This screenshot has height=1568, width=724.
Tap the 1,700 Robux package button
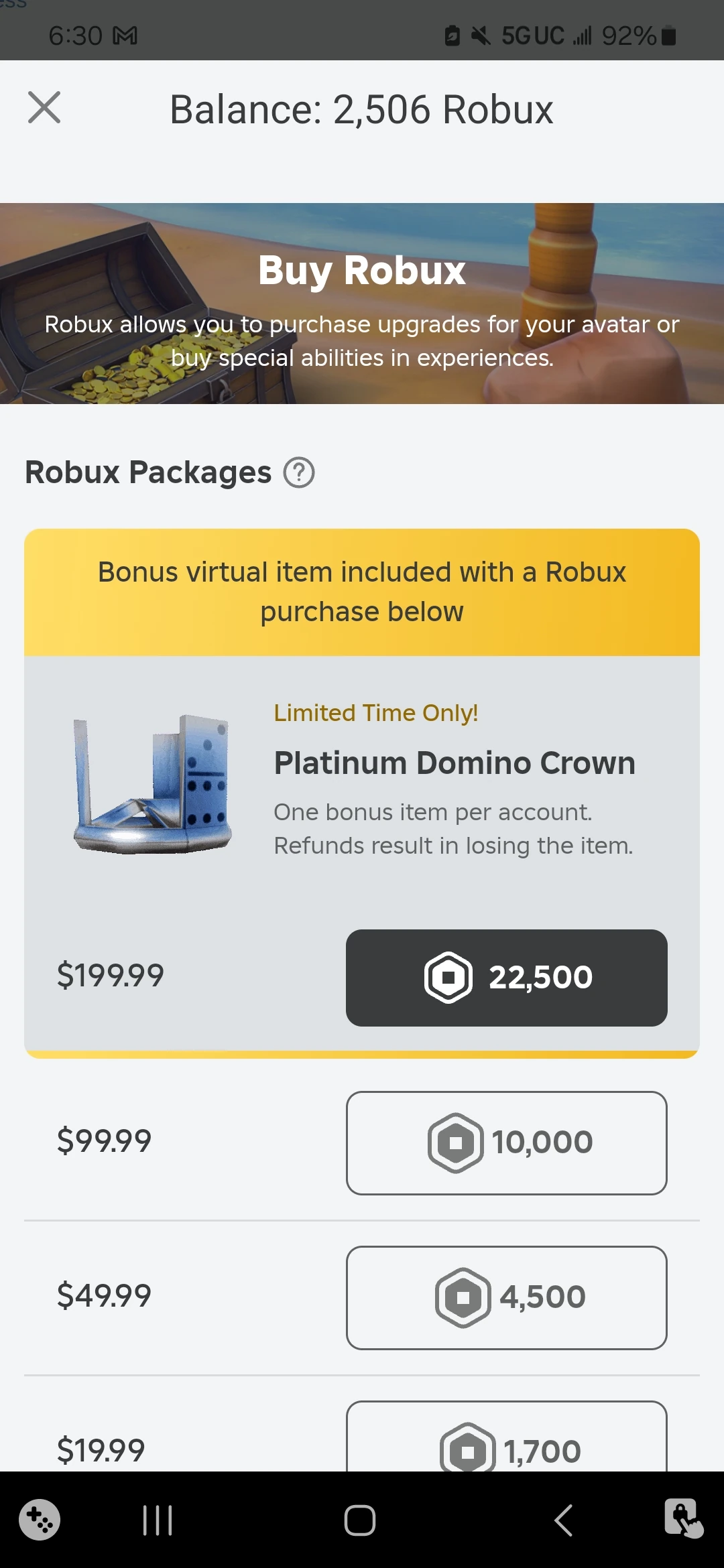[x=506, y=1447]
